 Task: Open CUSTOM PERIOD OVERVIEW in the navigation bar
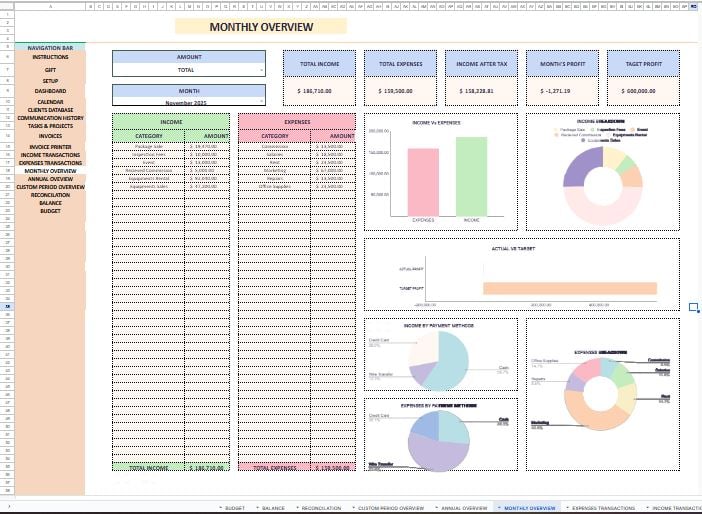(50, 187)
